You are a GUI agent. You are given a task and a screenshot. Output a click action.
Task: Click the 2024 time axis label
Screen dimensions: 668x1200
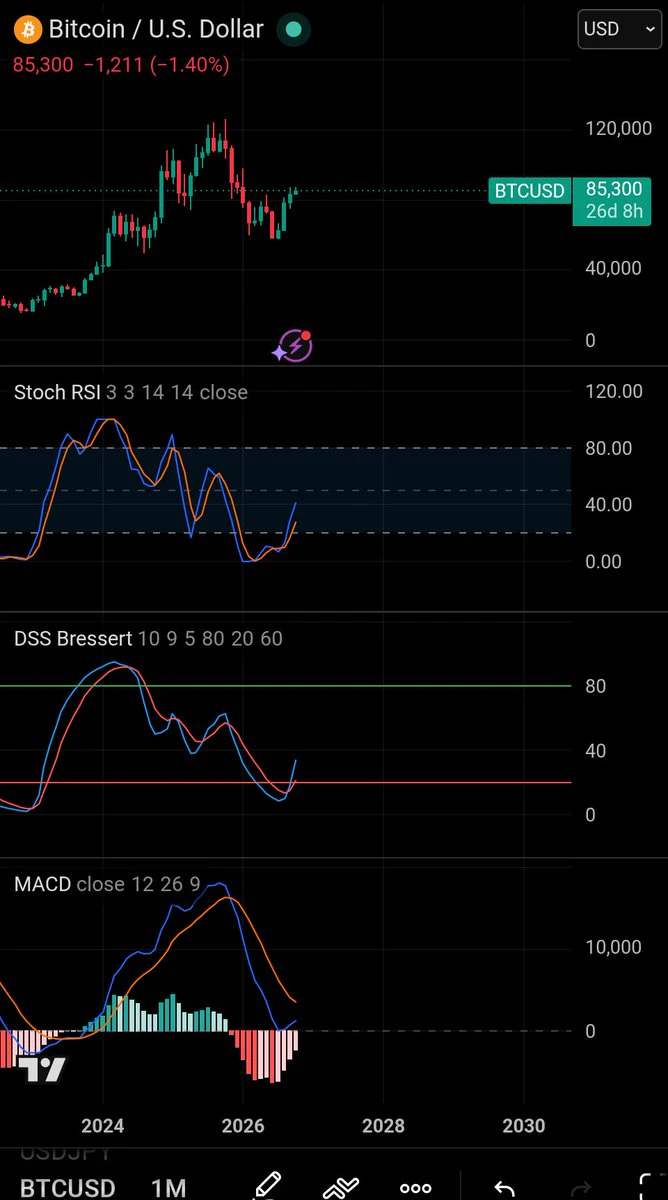coord(103,1126)
